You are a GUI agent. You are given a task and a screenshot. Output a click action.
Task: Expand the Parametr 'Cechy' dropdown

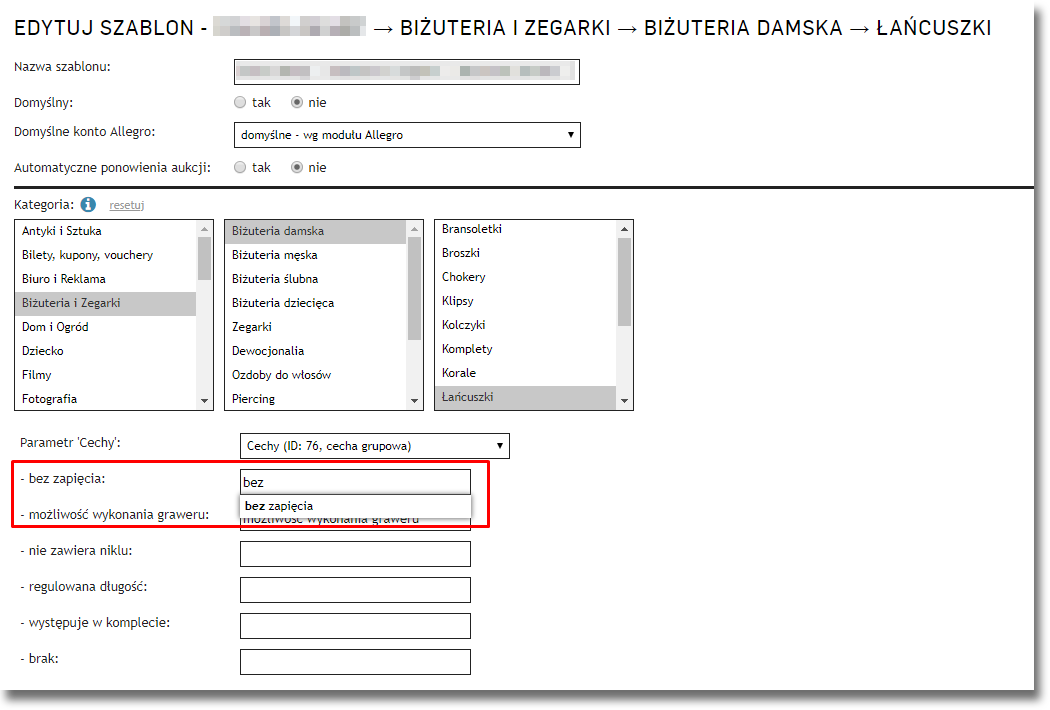pyautogui.click(x=374, y=446)
